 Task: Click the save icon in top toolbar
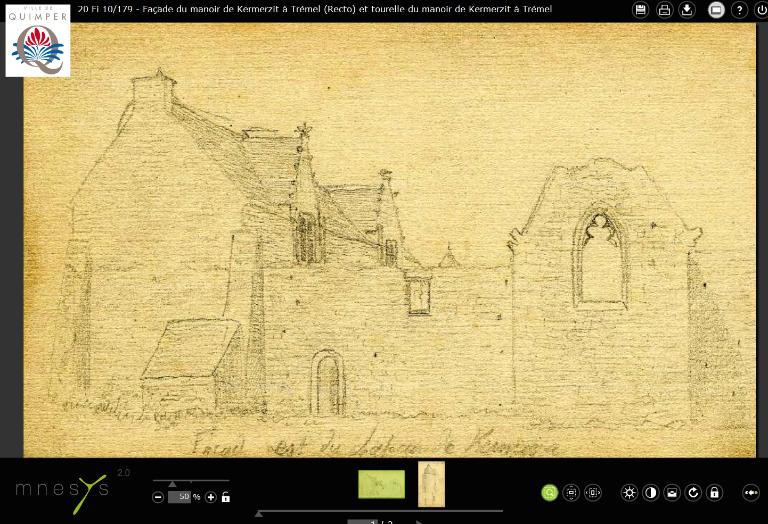(641, 10)
